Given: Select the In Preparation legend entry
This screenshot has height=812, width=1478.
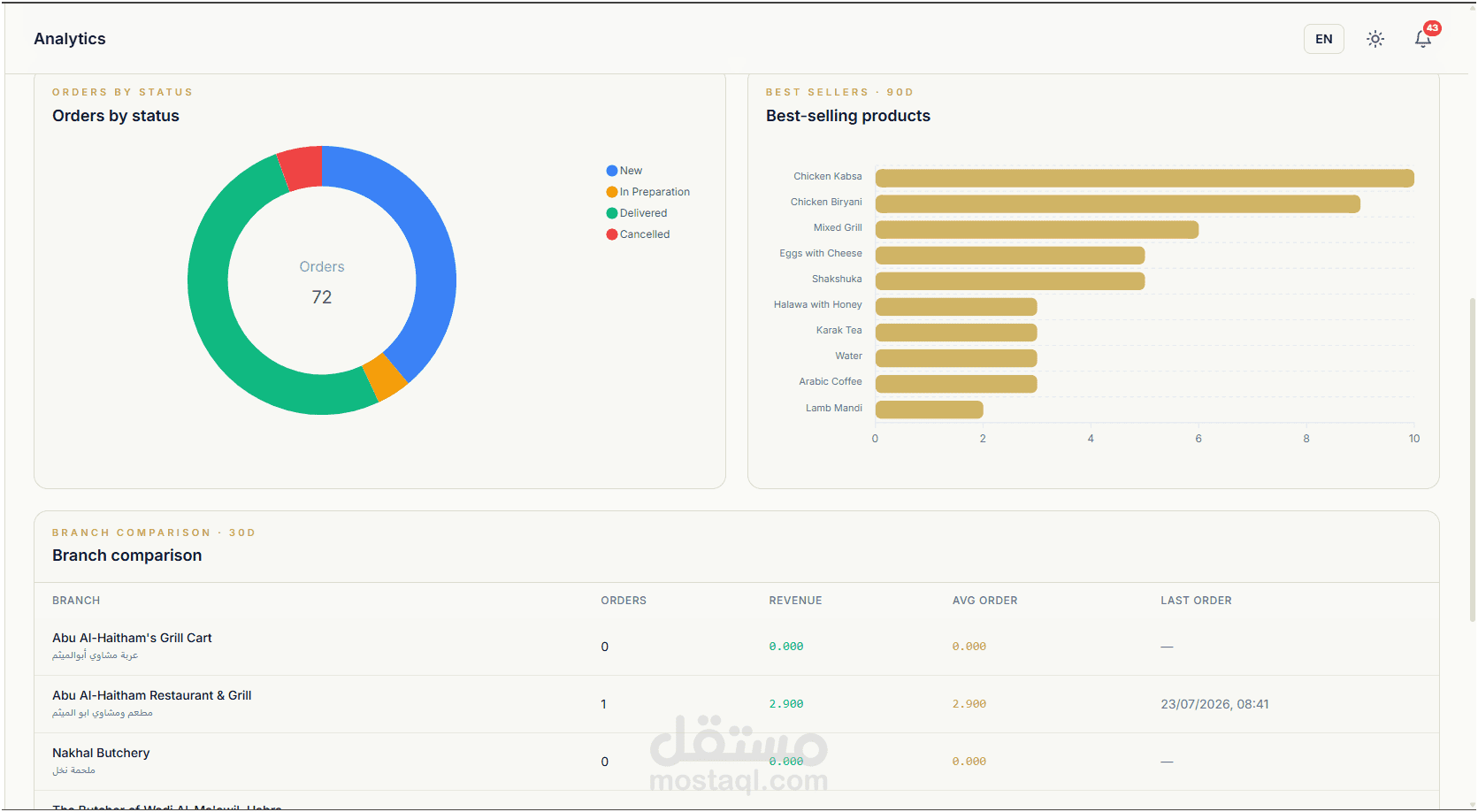Looking at the screenshot, I should click(648, 192).
